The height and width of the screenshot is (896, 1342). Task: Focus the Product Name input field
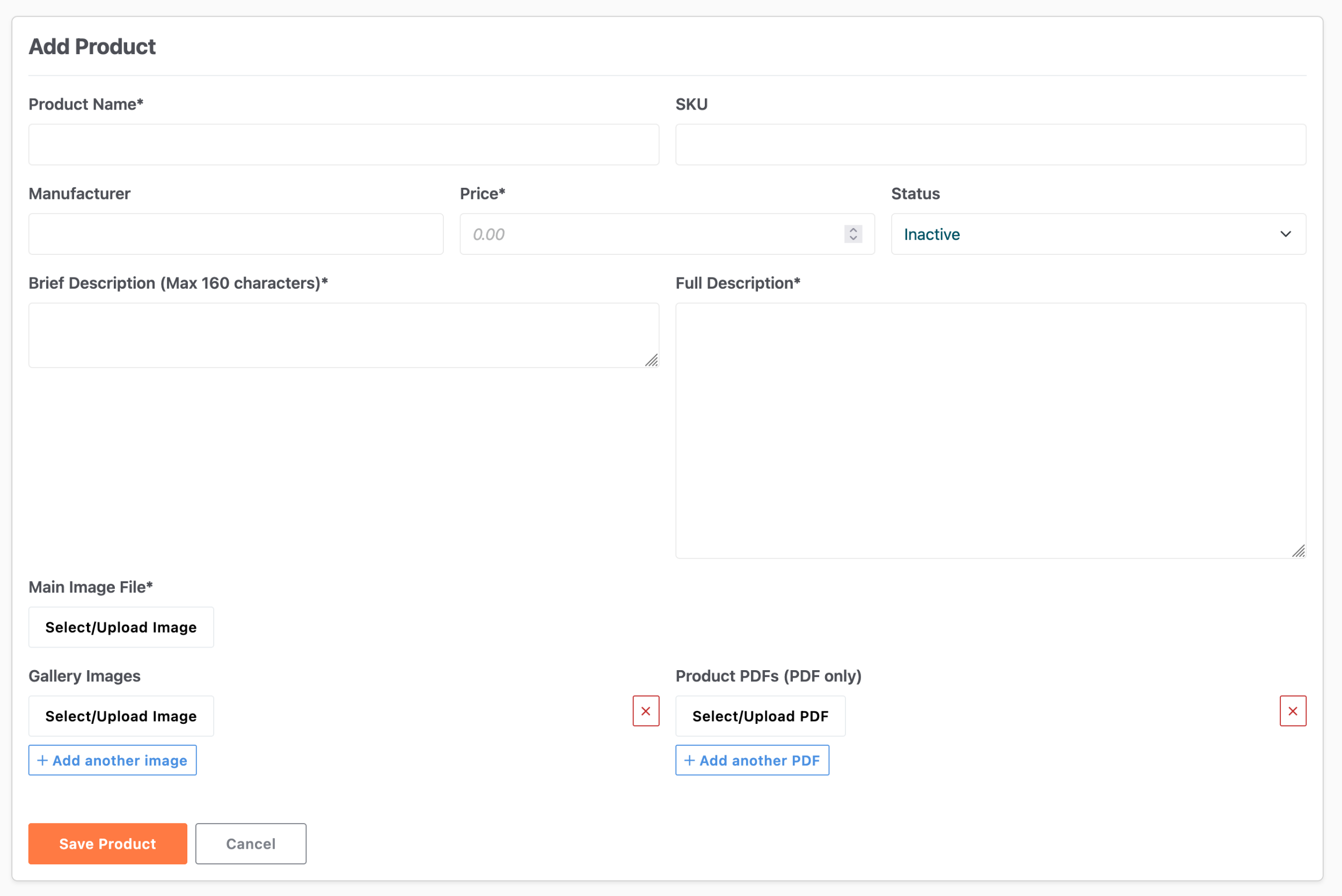coord(344,144)
